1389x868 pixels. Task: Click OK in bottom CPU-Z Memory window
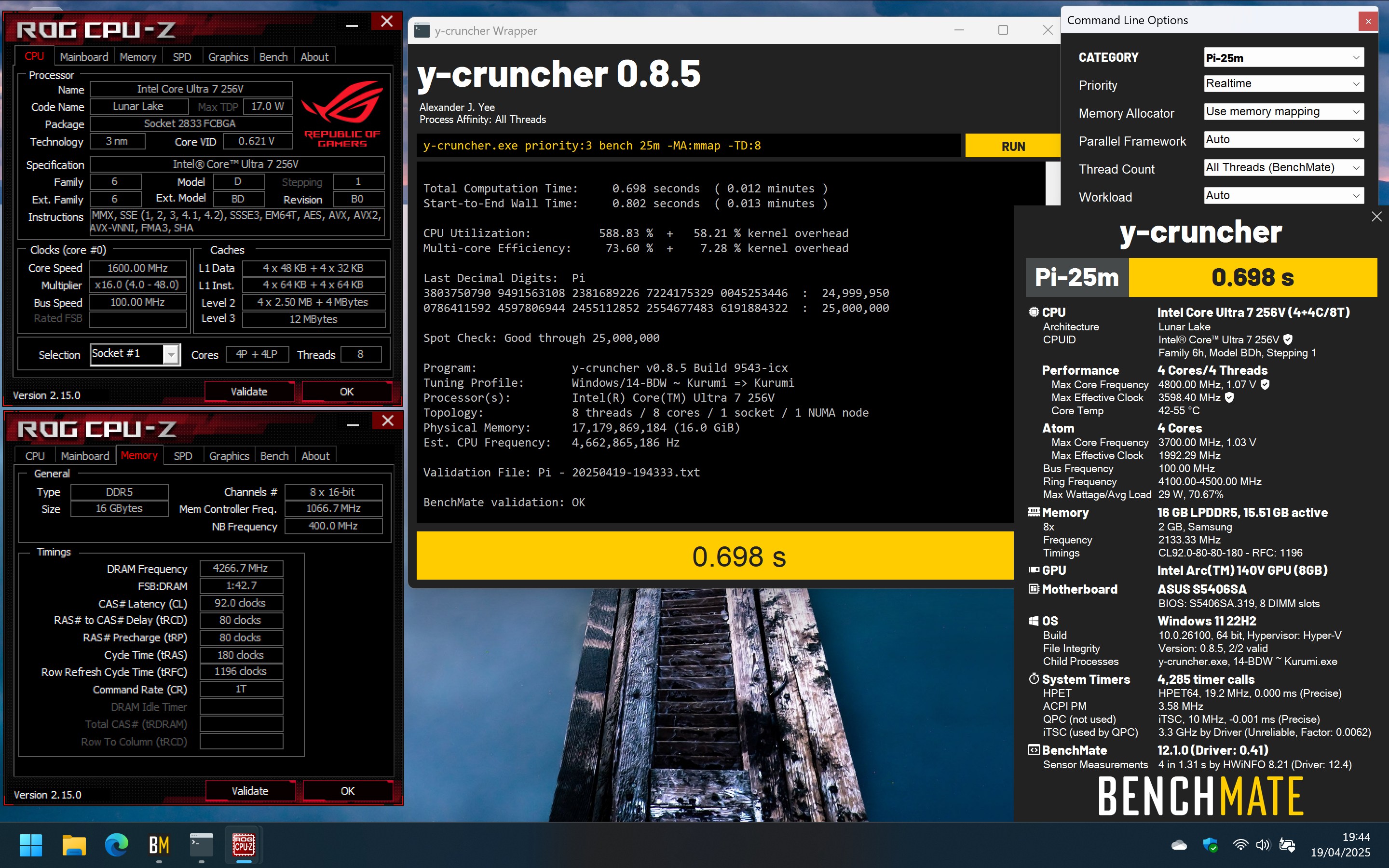pyautogui.click(x=347, y=790)
